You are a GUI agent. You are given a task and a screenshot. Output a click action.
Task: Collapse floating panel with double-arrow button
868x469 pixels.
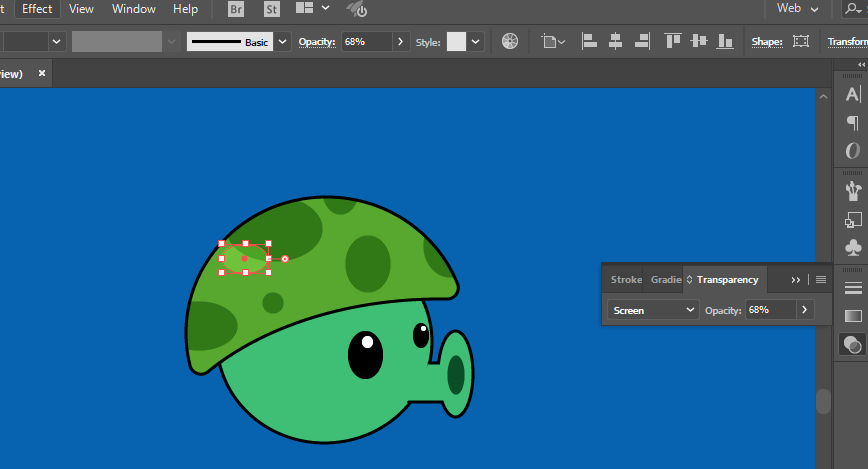(796, 280)
